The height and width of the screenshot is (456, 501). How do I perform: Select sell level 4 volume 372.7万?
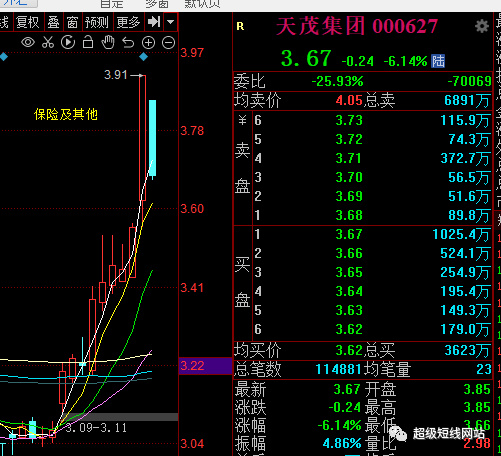coord(465,158)
